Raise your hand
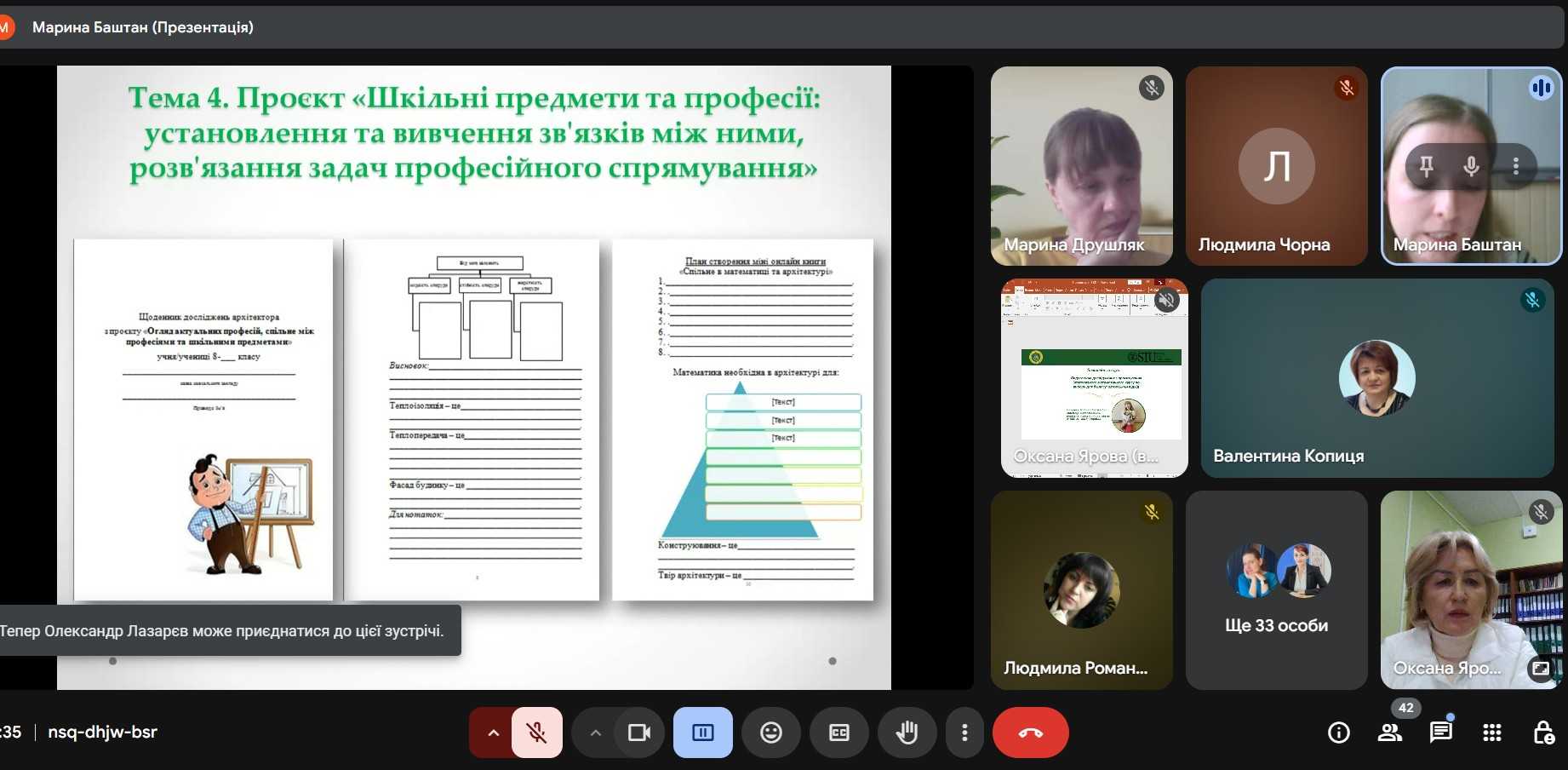Screen dimensions: 1568x770 pos(907,733)
